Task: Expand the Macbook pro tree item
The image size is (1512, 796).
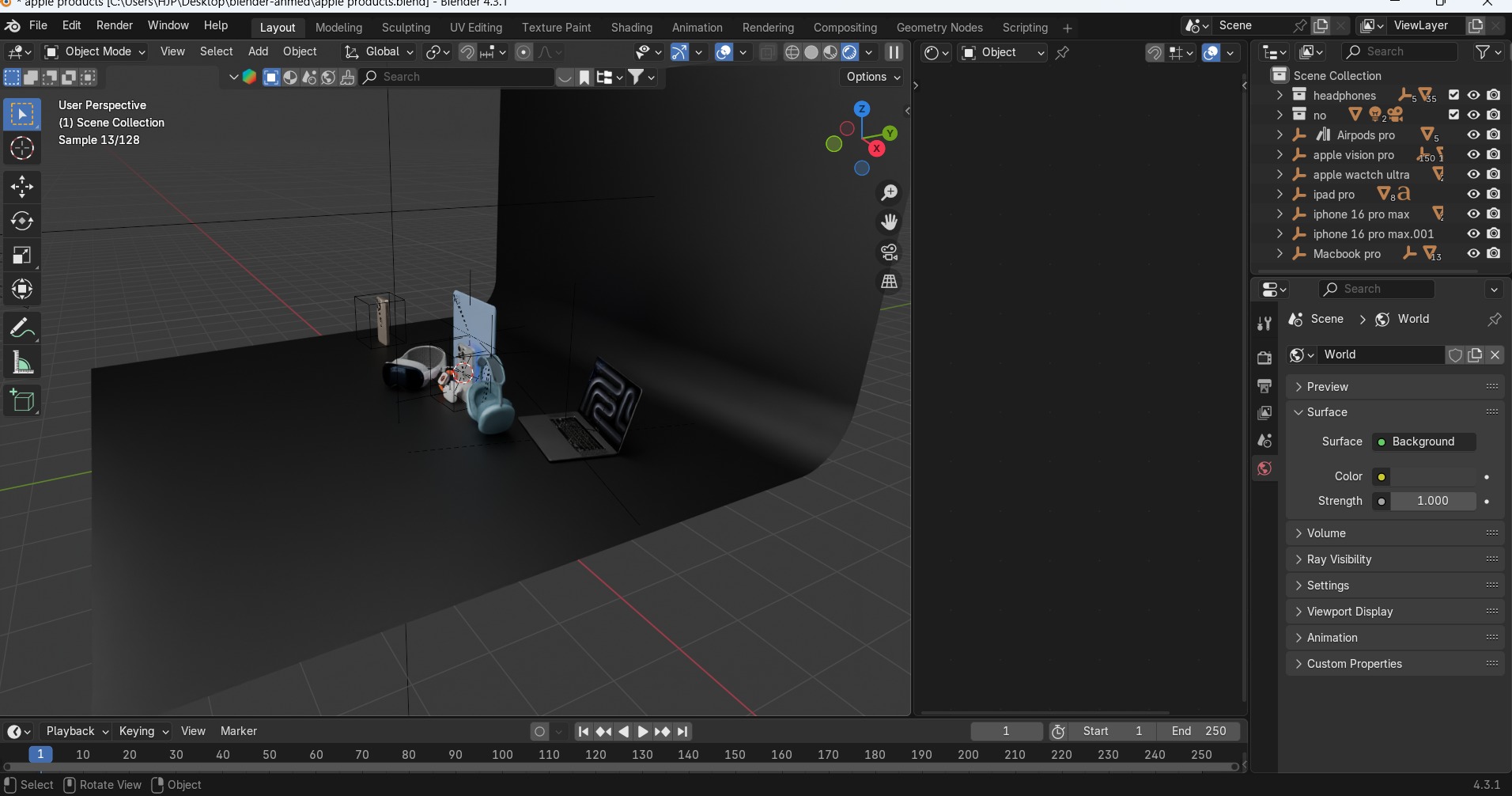Action: coord(1280,253)
